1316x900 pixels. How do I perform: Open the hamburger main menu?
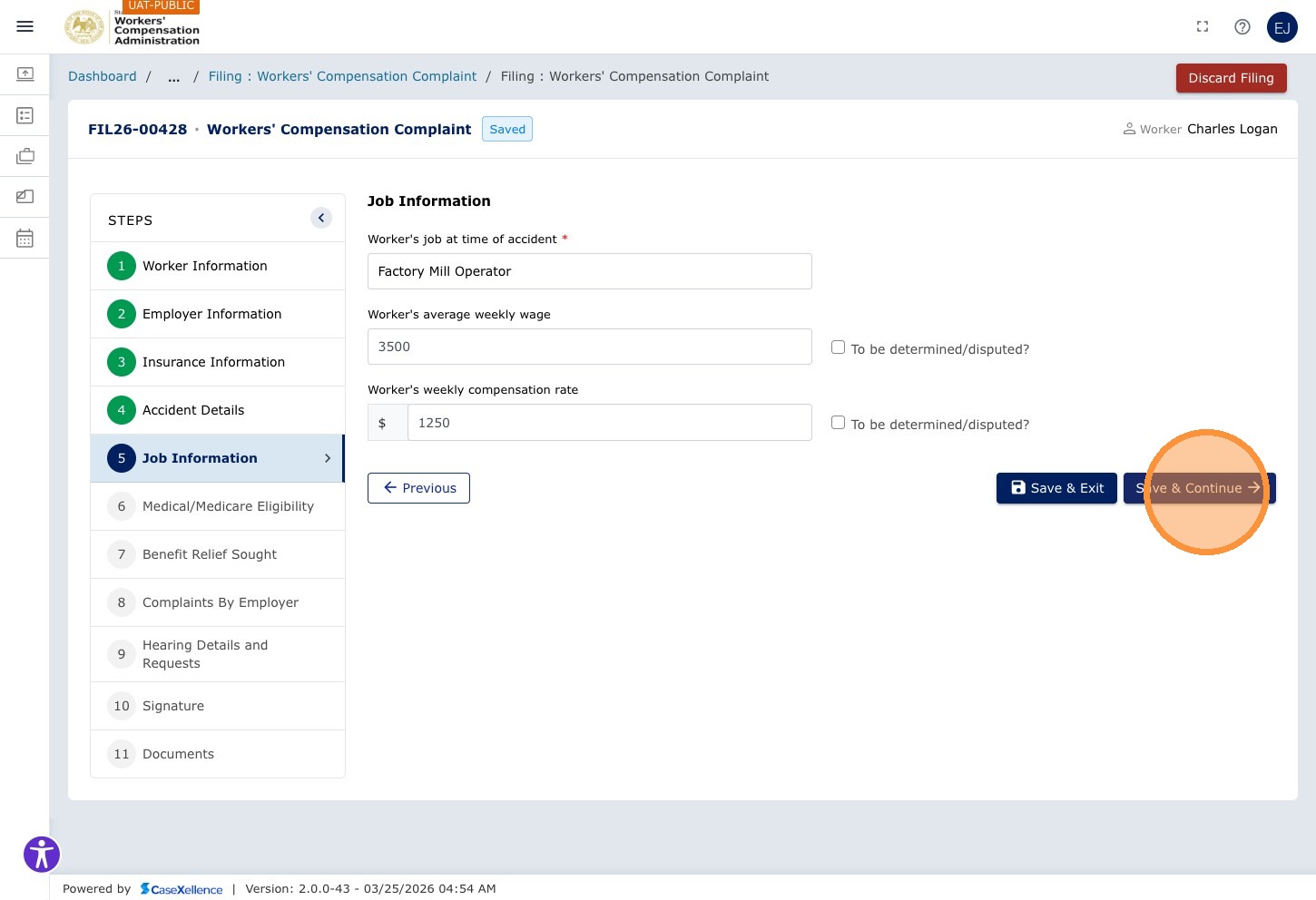click(25, 26)
